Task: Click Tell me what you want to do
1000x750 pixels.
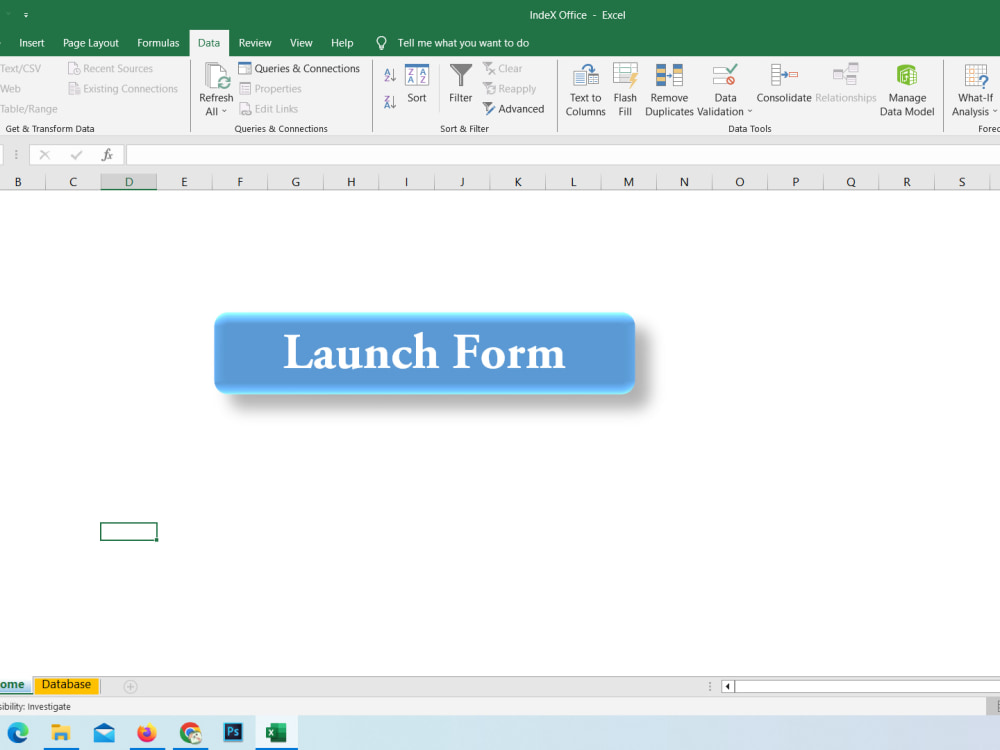Action: pos(463,43)
